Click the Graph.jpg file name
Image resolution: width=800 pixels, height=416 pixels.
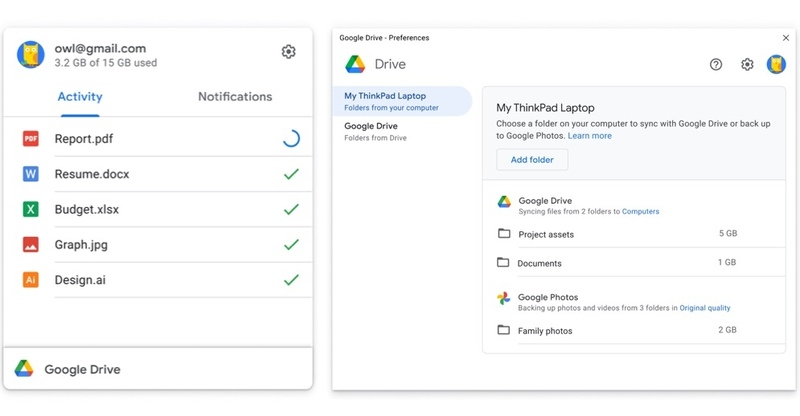pyautogui.click(x=81, y=245)
